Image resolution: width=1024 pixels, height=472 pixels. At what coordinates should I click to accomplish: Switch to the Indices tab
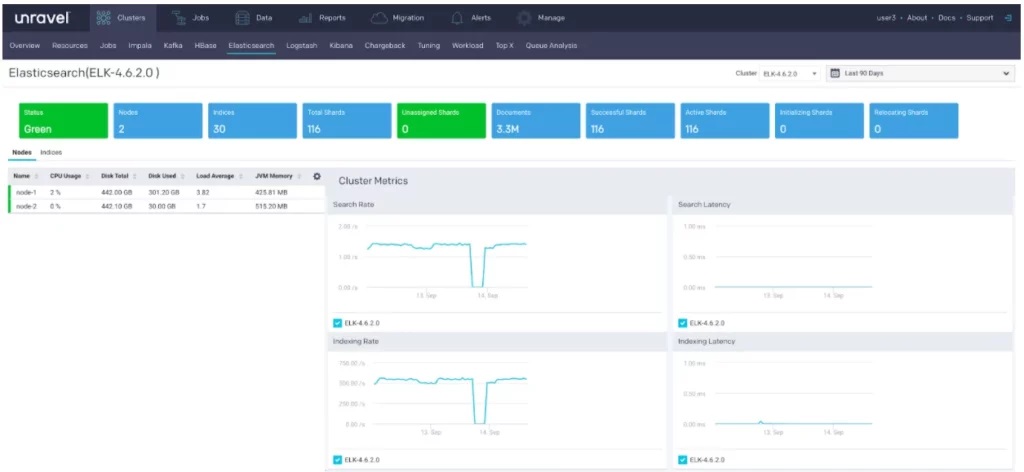pyautogui.click(x=51, y=152)
